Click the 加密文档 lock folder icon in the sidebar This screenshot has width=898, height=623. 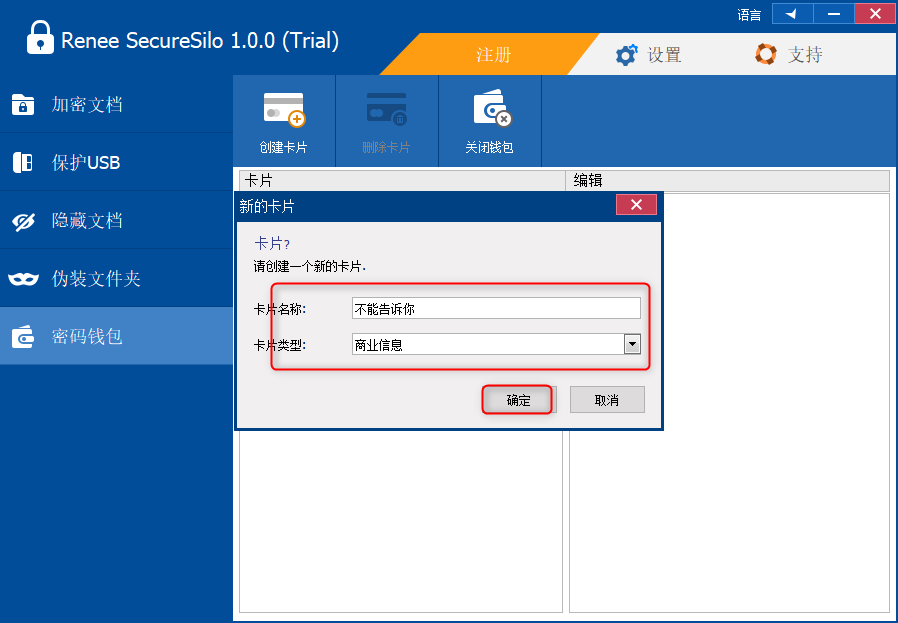23,104
